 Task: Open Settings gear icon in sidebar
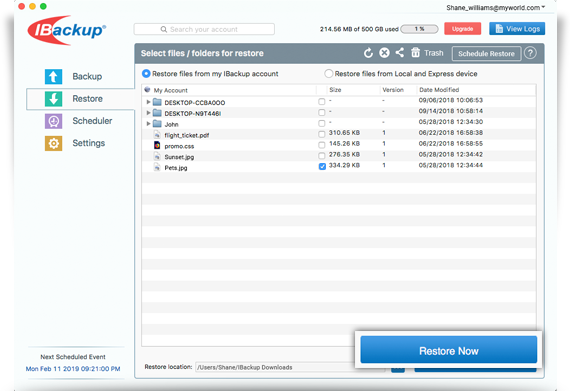[53, 143]
